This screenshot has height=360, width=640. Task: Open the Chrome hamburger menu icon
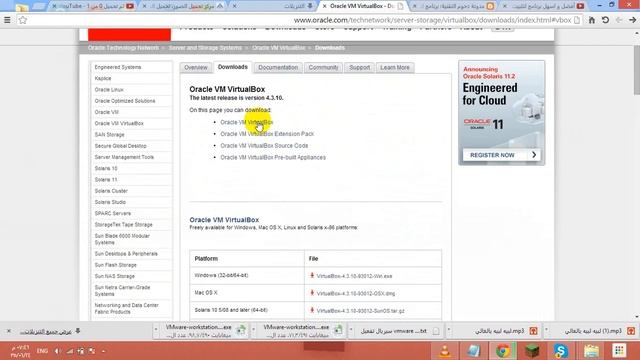coord(7,20)
